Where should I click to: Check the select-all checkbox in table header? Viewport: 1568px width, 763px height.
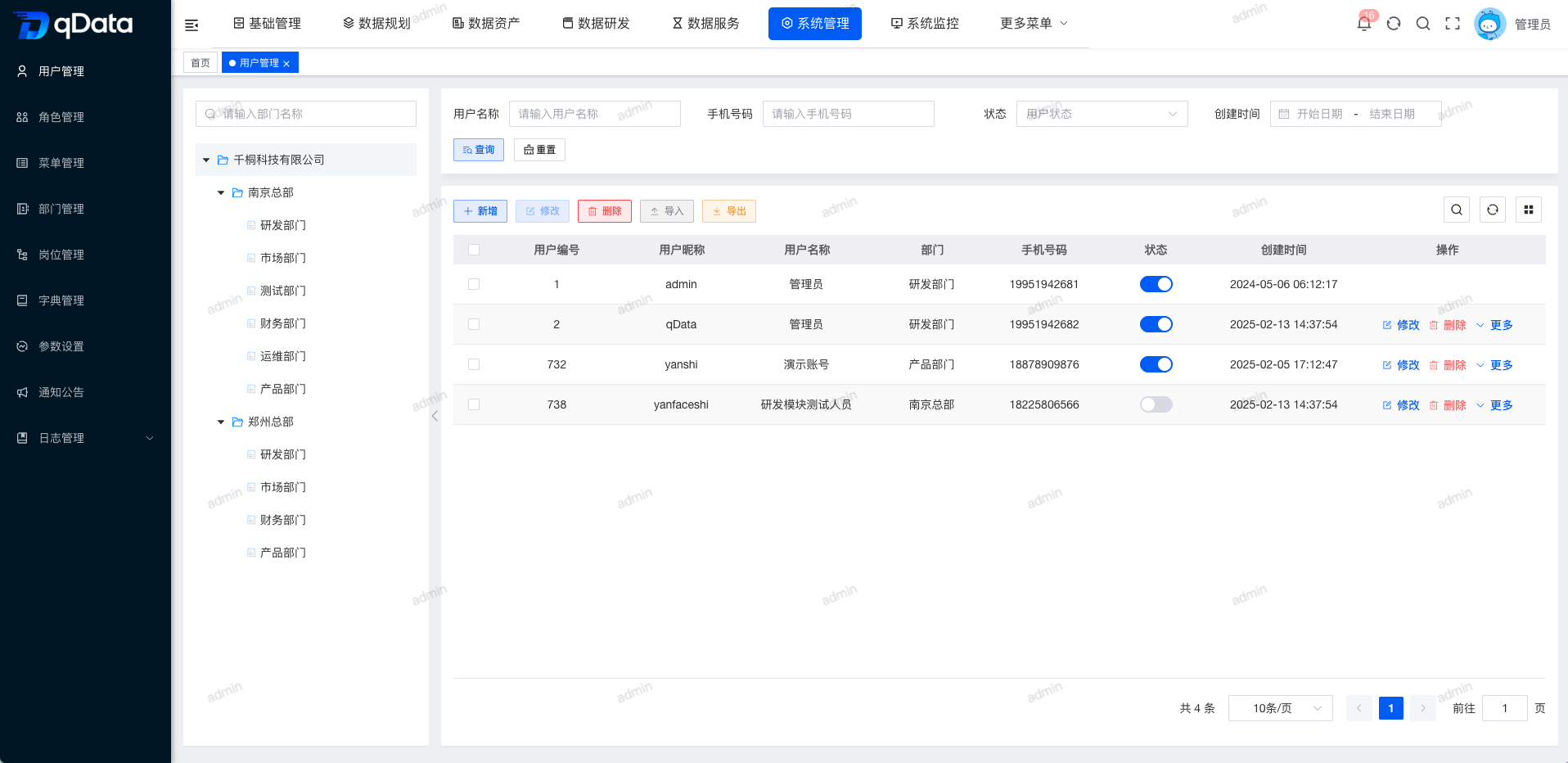(x=474, y=250)
